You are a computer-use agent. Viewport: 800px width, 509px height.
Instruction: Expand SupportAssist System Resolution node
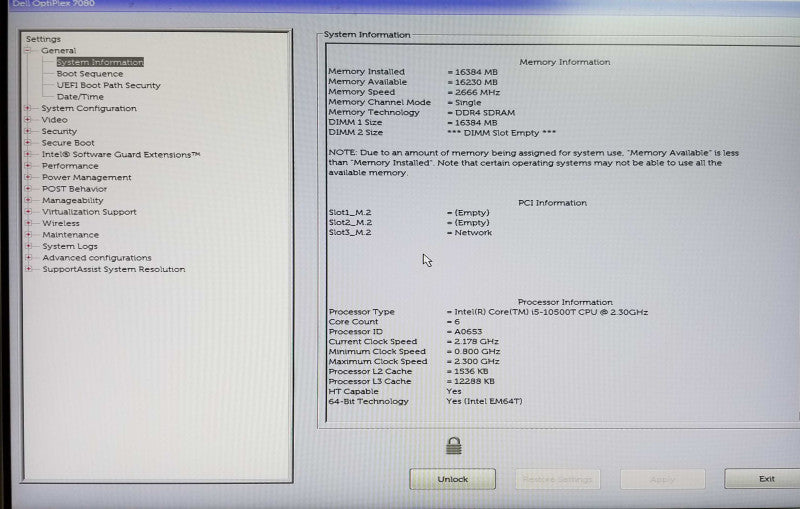pyautogui.click(x=29, y=269)
